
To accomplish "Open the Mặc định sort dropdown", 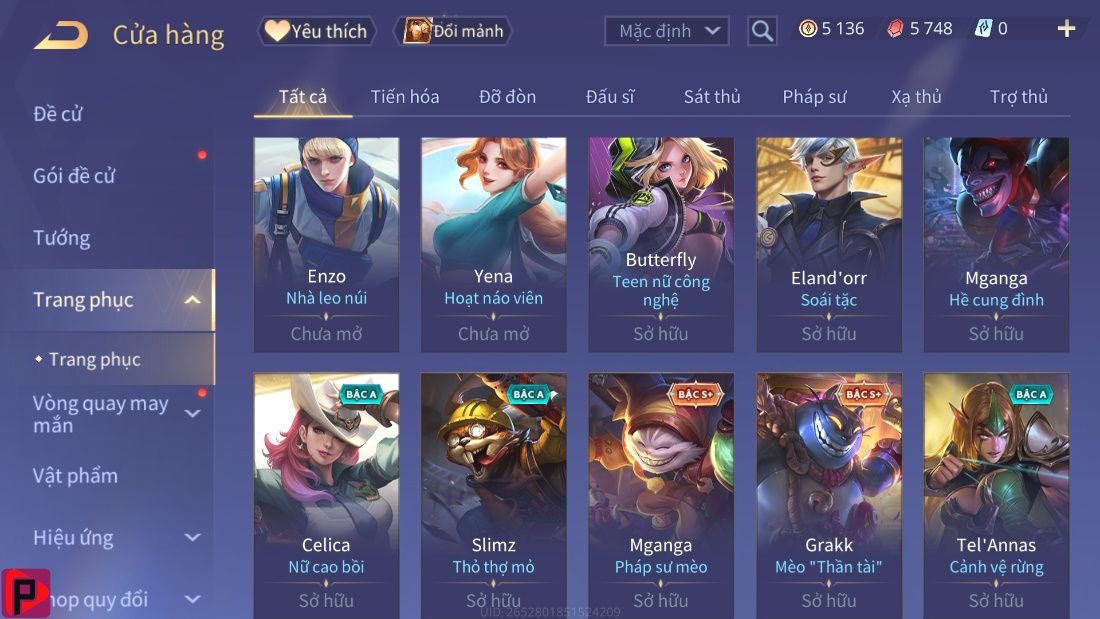I will click(666, 31).
